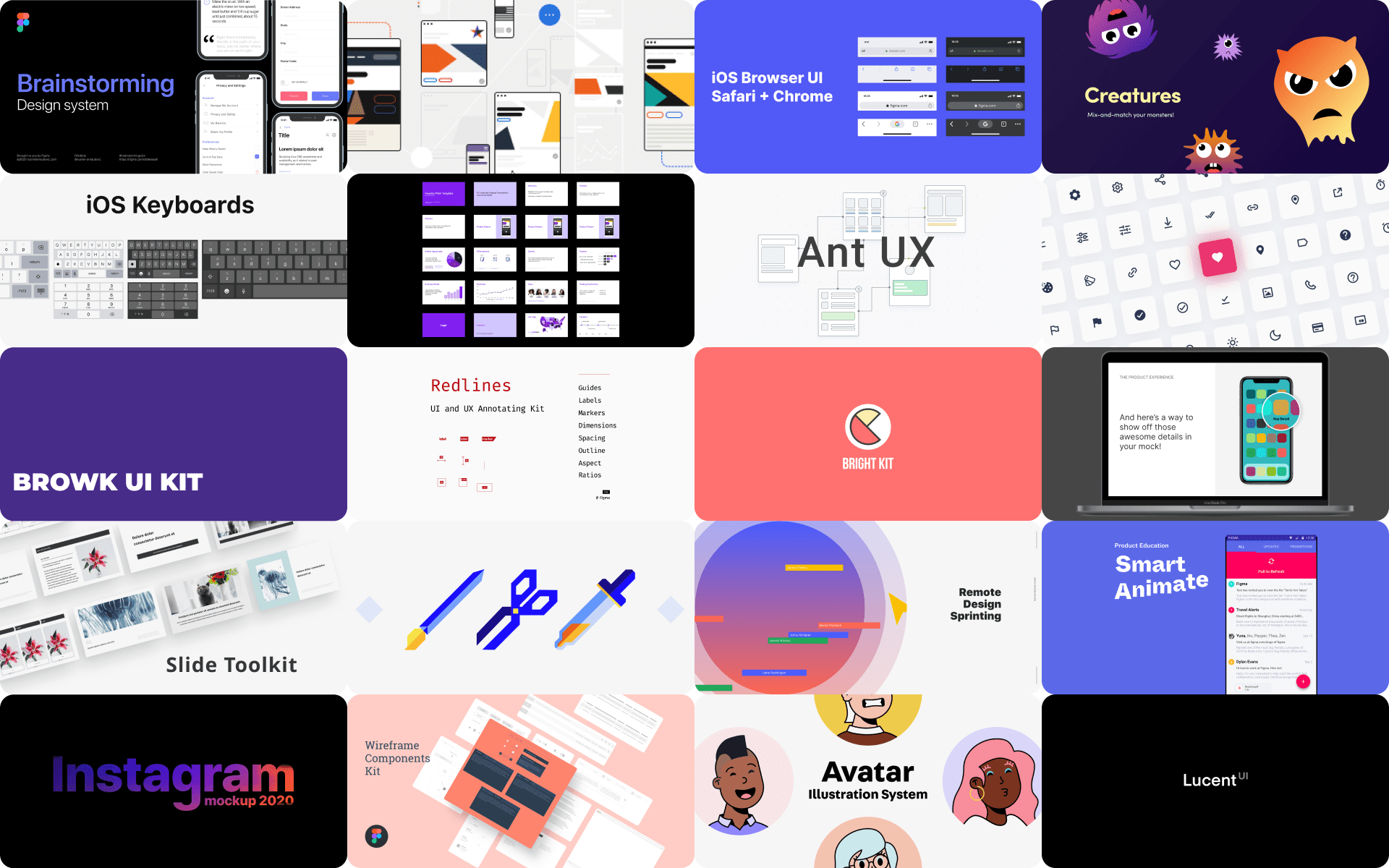Click the Lucent UI card
This screenshot has height=868, width=1389.
tap(1215, 781)
